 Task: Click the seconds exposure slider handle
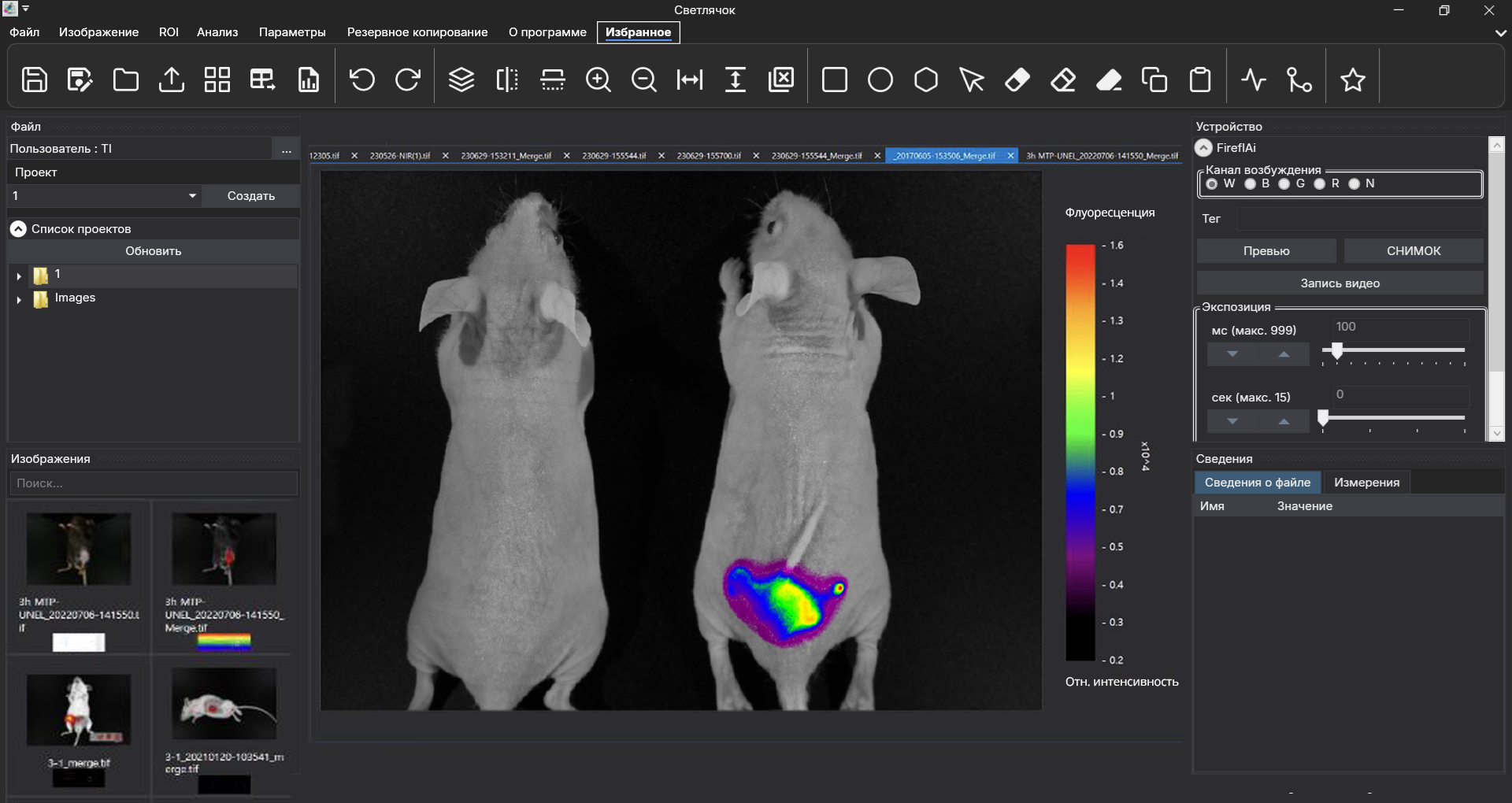pos(1324,417)
